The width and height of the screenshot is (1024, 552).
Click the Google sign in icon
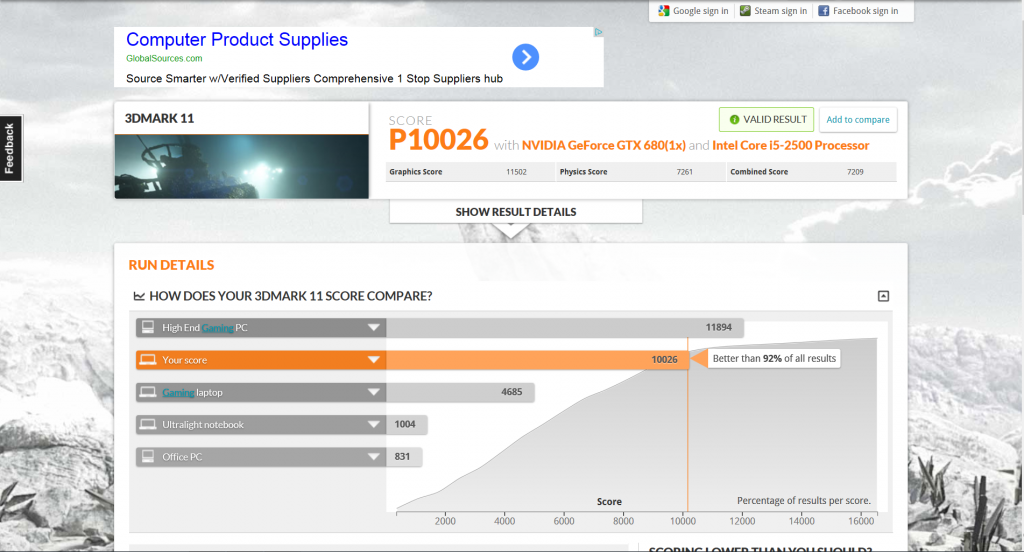[x=662, y=11]
